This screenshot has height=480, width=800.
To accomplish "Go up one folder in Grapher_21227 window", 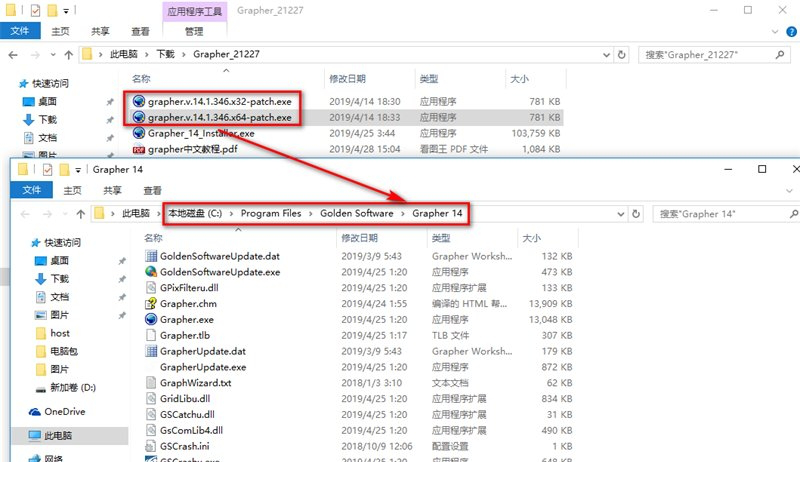I will pos(68,55).
